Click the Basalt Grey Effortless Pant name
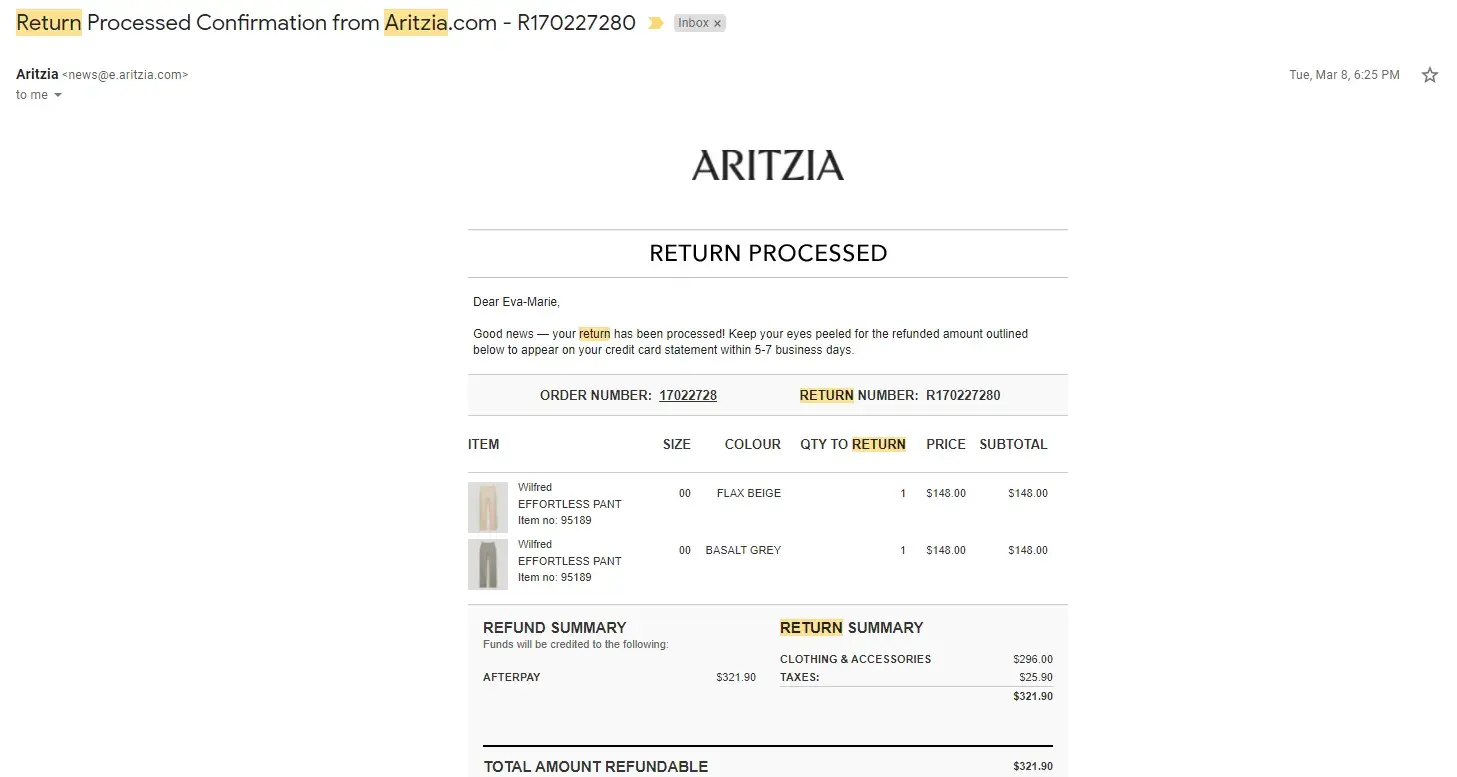 point(569,561)
